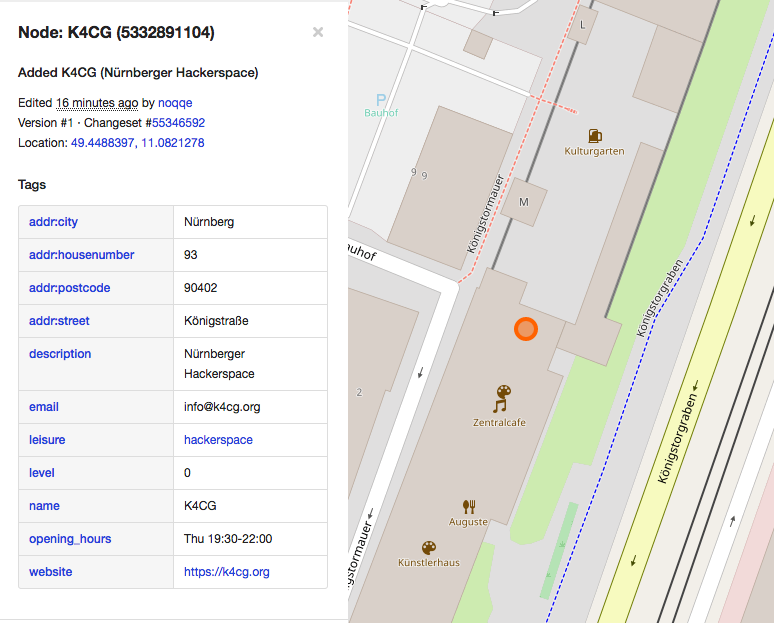Open changeset 55346592
The image size is (774, 623).
click(178, 123)
